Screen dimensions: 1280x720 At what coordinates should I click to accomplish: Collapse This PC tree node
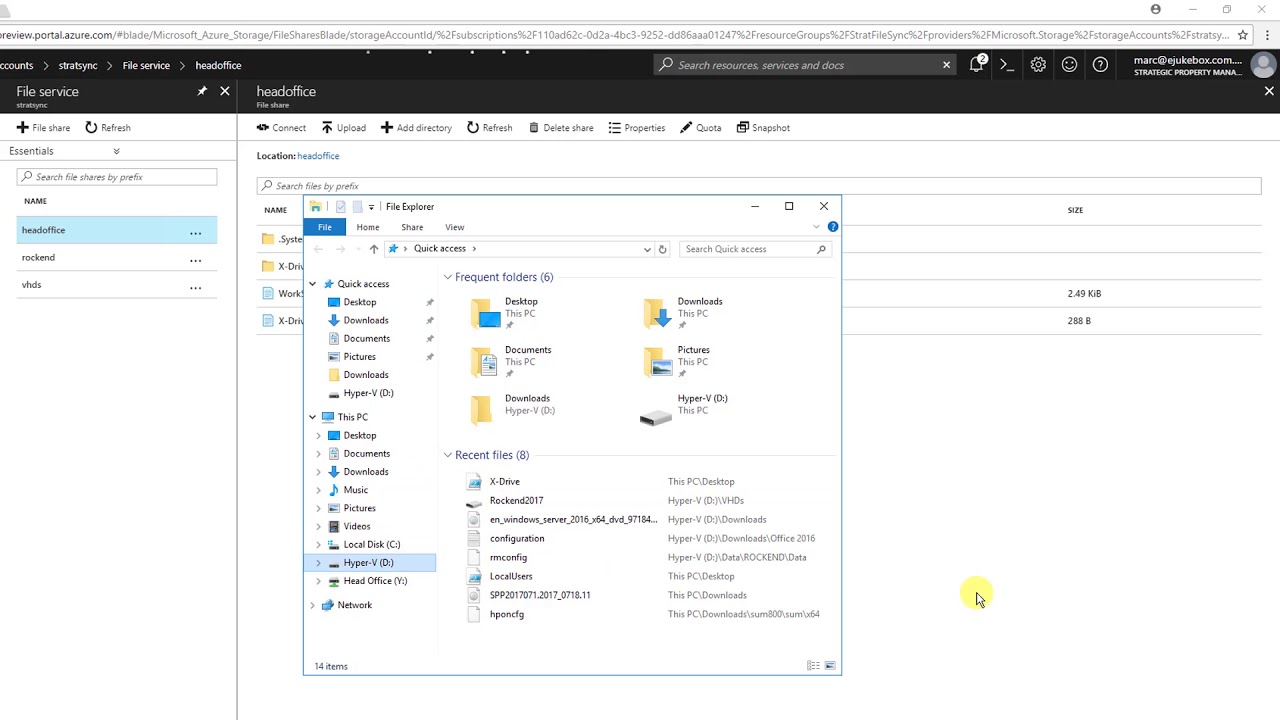pyautogui.click(x=312, y=417)
